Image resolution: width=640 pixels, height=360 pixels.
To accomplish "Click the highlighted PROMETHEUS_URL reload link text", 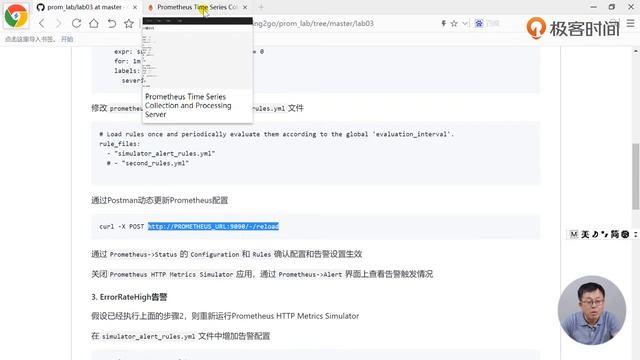I will point(213,226).
